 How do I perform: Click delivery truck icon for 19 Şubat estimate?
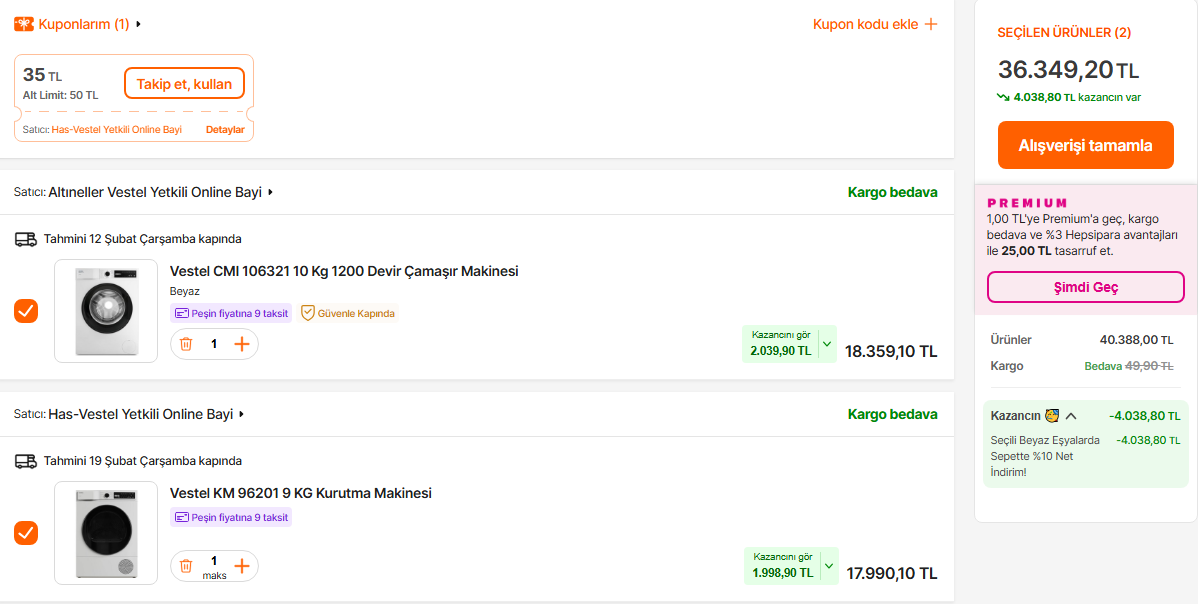[x=26, y=461]
